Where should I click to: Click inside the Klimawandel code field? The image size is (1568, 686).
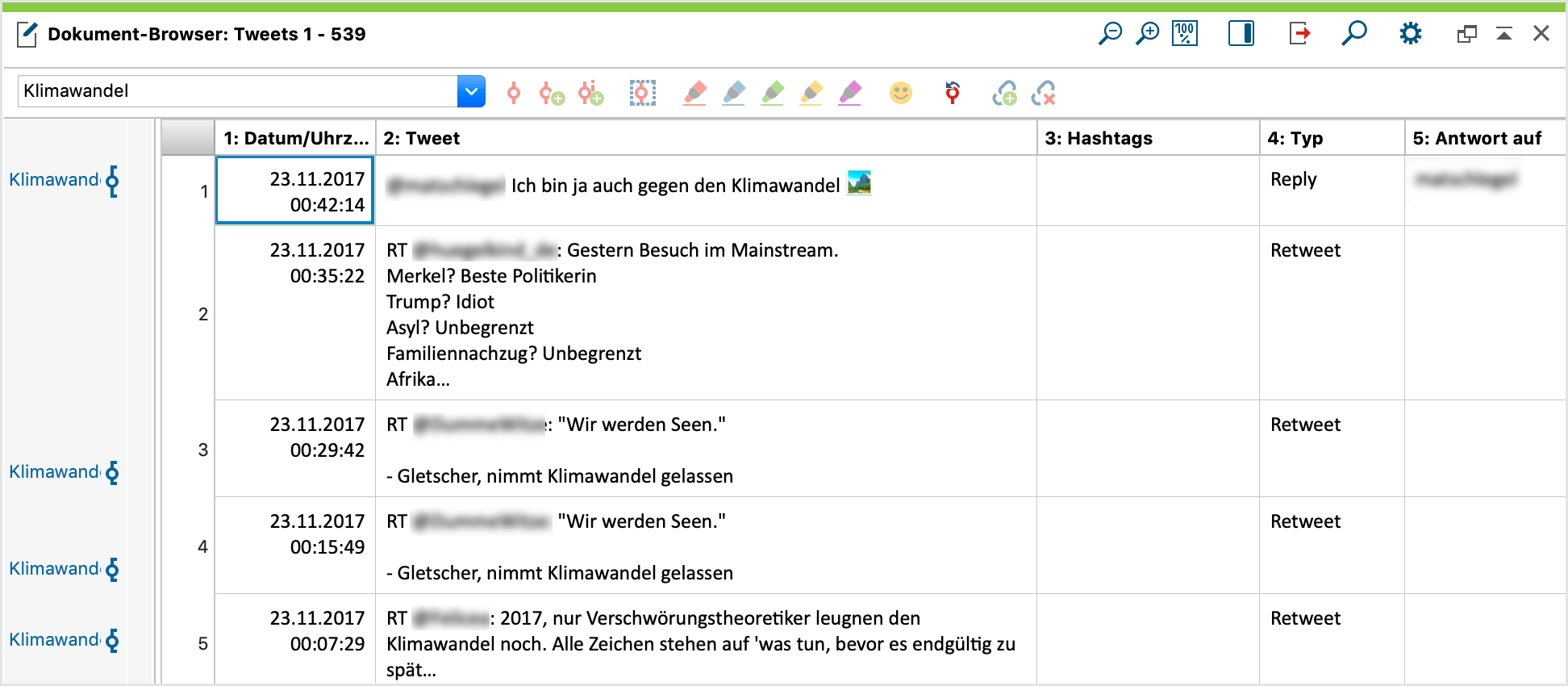click(238, 91)
